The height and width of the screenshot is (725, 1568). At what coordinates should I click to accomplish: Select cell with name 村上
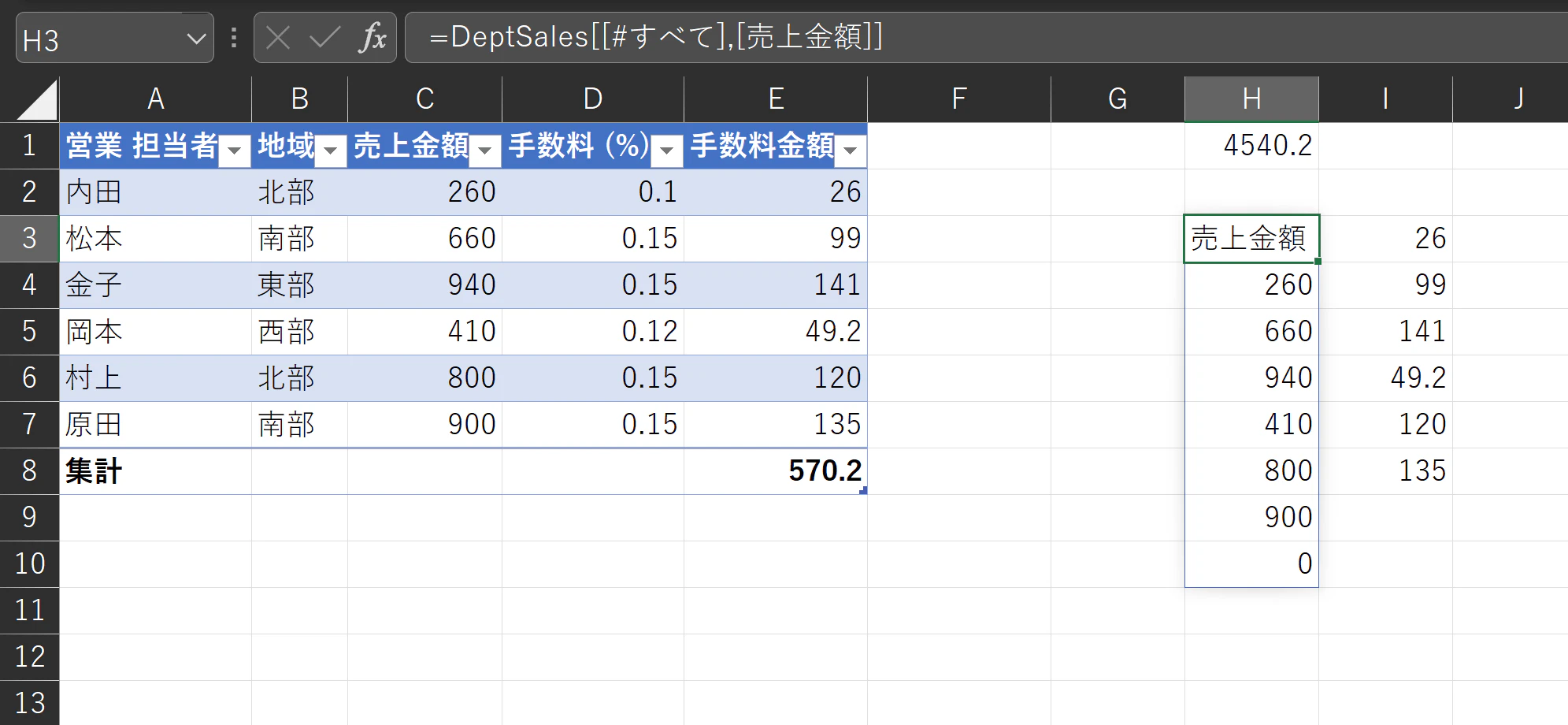click(x=156, y=378)
